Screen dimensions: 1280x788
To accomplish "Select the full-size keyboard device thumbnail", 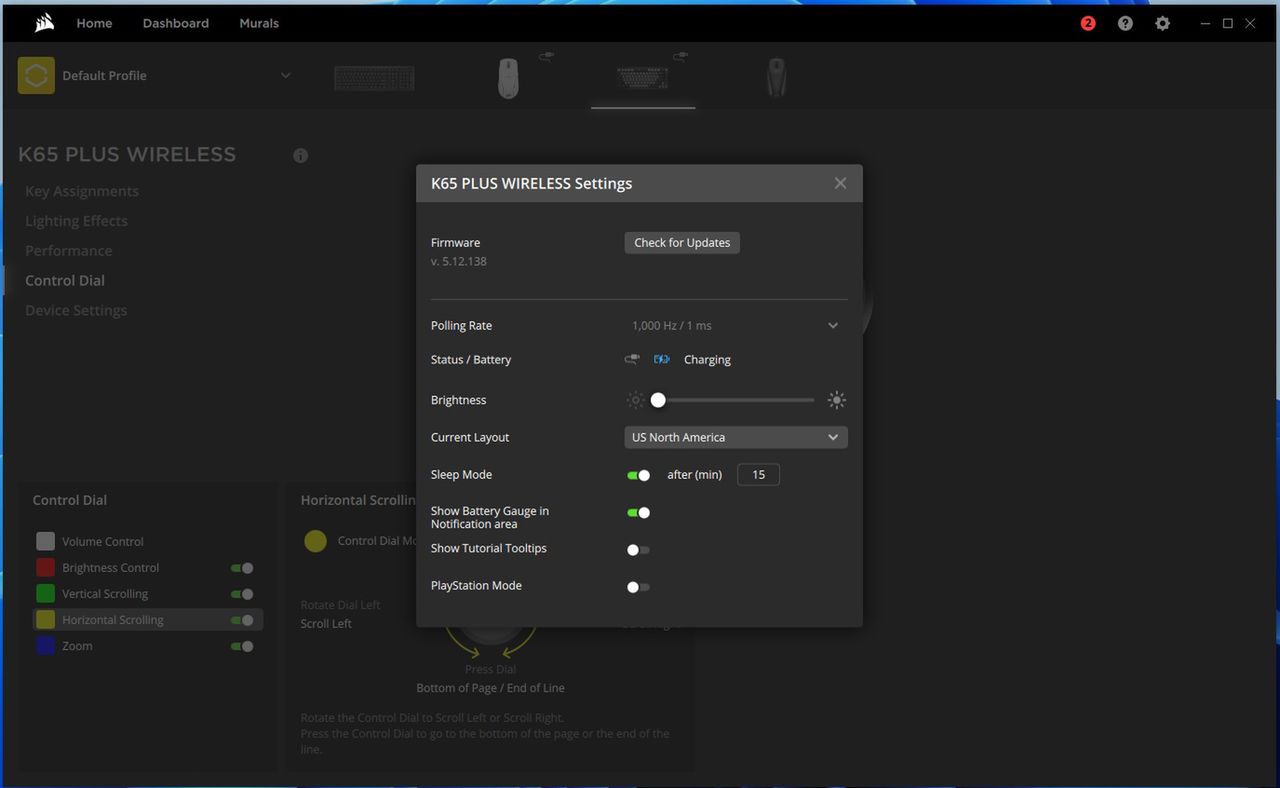I will [x=374, y=78].
